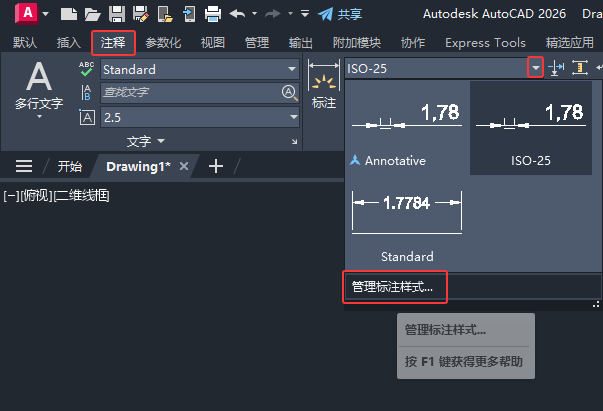
Task: Expand the undo history dropdown arrow
Action: coord(255,13)
